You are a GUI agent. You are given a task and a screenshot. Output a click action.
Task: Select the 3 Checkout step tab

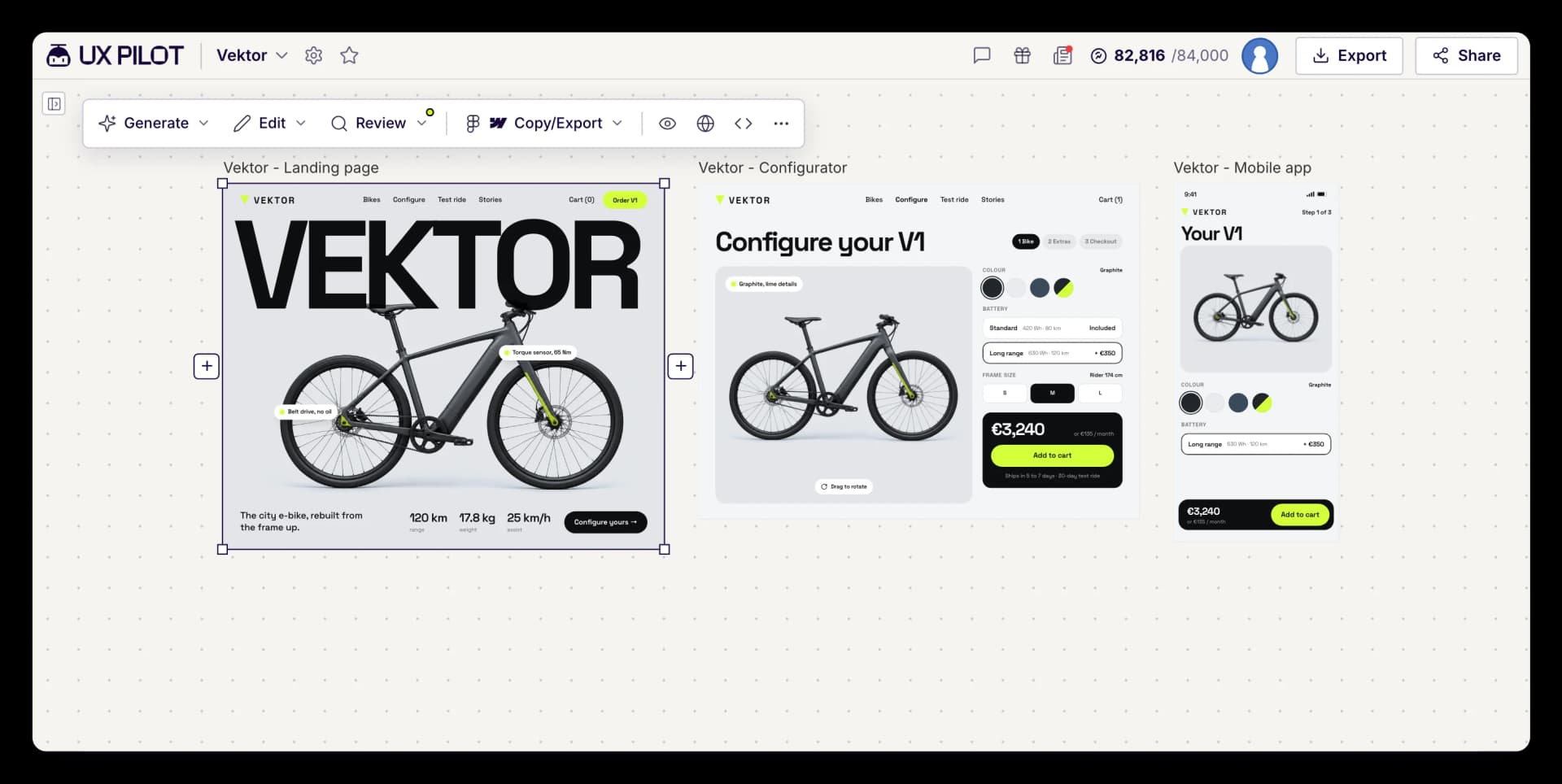click(1101, 242)
